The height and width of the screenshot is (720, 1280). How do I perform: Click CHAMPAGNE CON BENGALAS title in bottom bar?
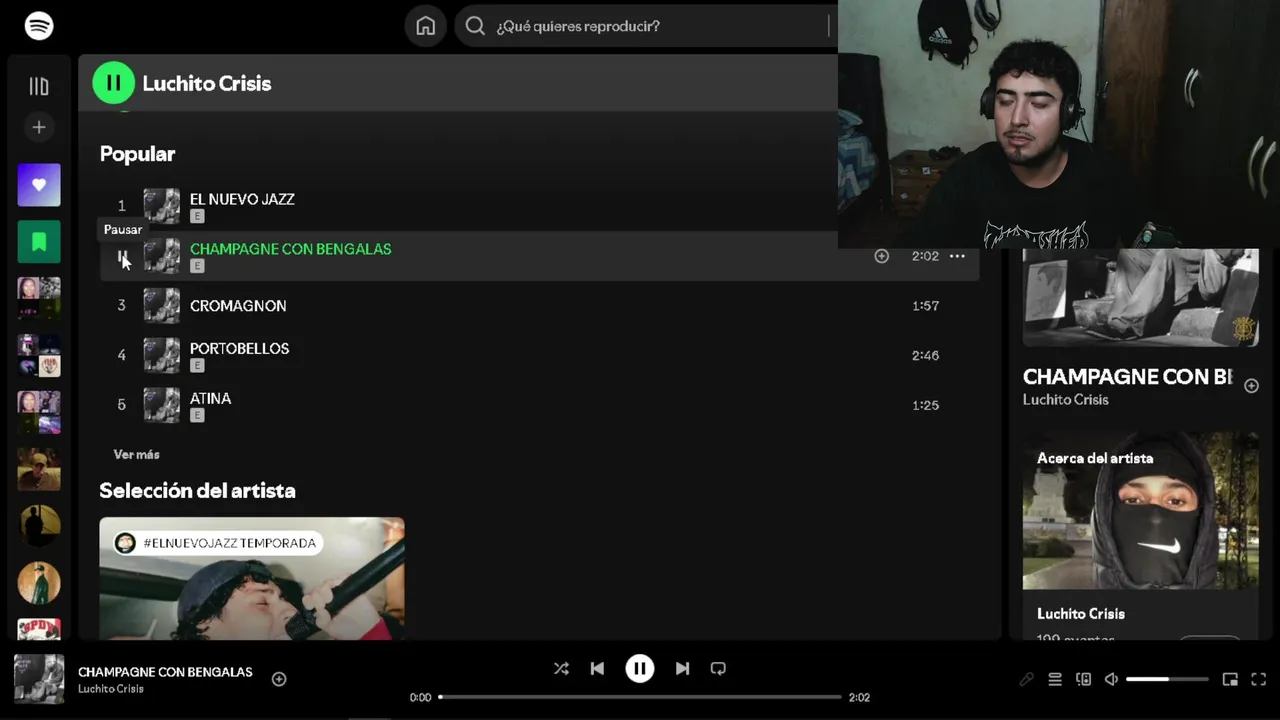pyautogui.click(x=165, y=672)
